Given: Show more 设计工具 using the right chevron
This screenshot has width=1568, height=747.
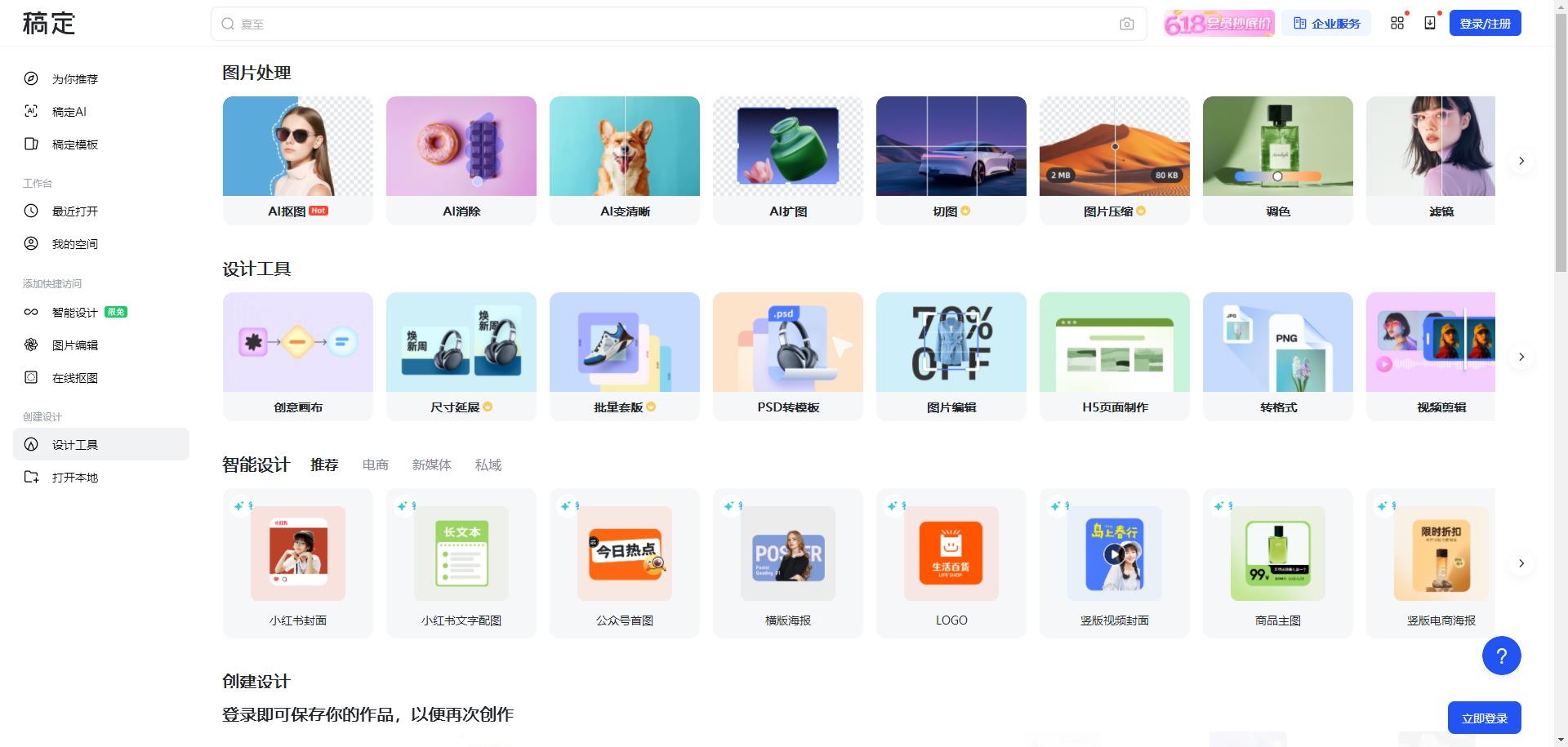Looking at the screenshot, I should click(x=1521, y=357).
